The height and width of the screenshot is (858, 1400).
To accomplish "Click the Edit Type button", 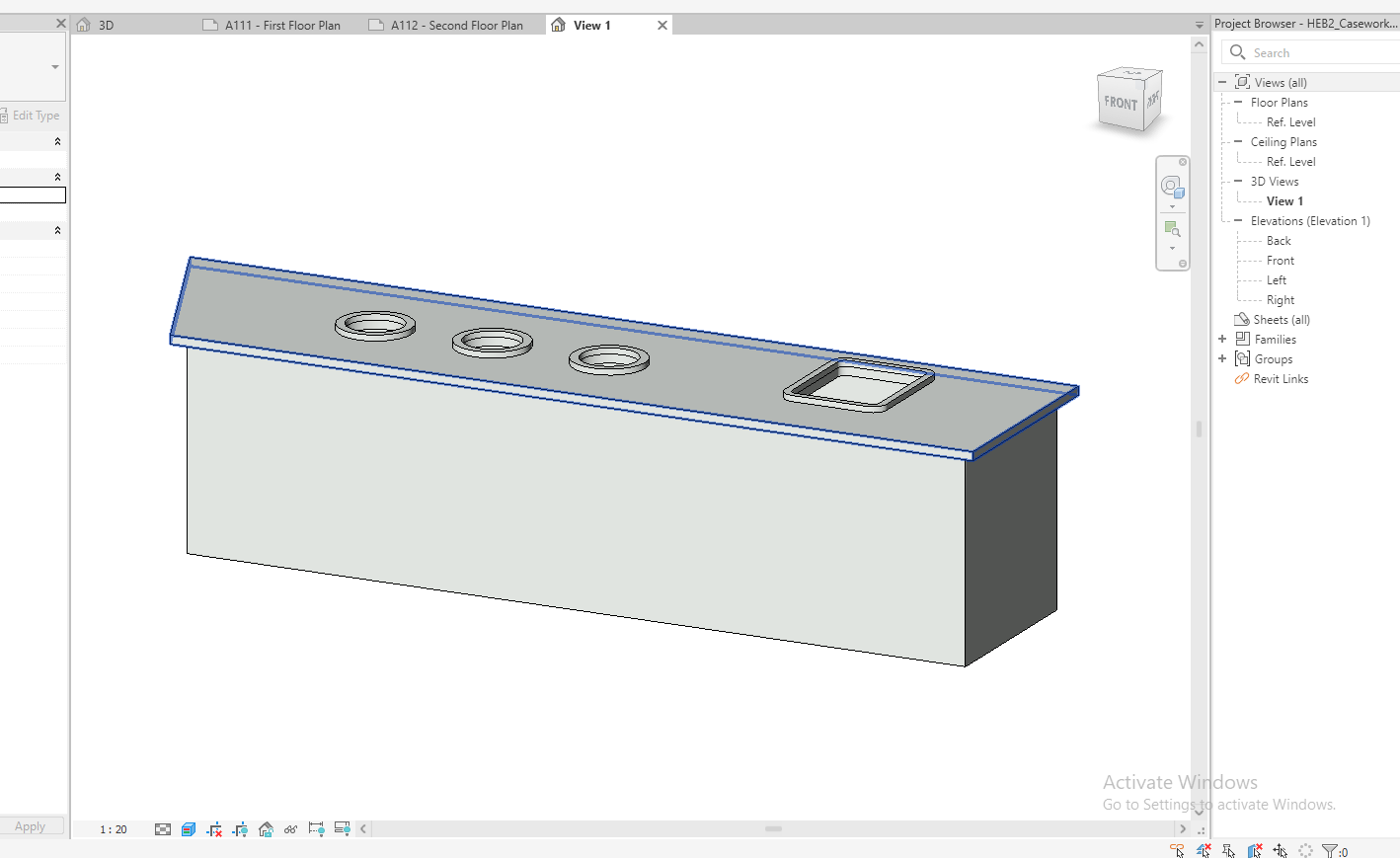I will click(33, 116).
